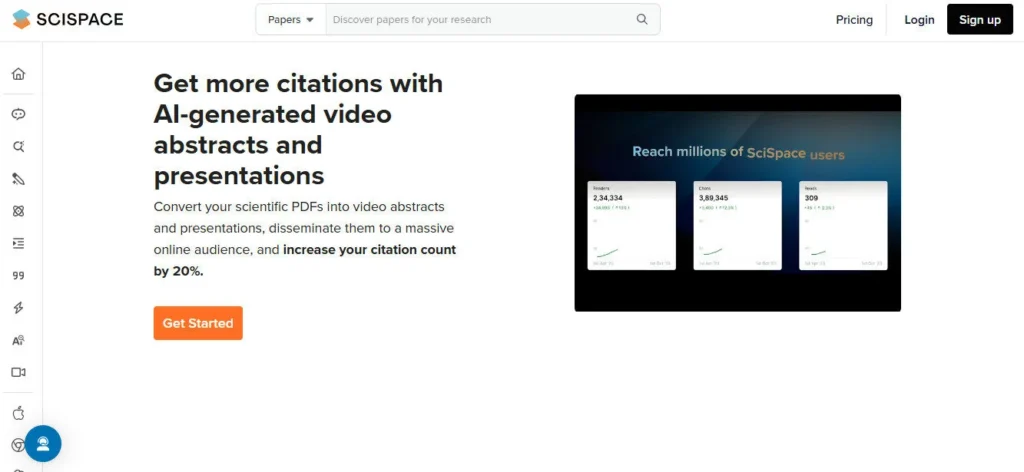Click the Apple app icon in sidebar
This screenshot has width=1024, height=472.
coord(18,413)
